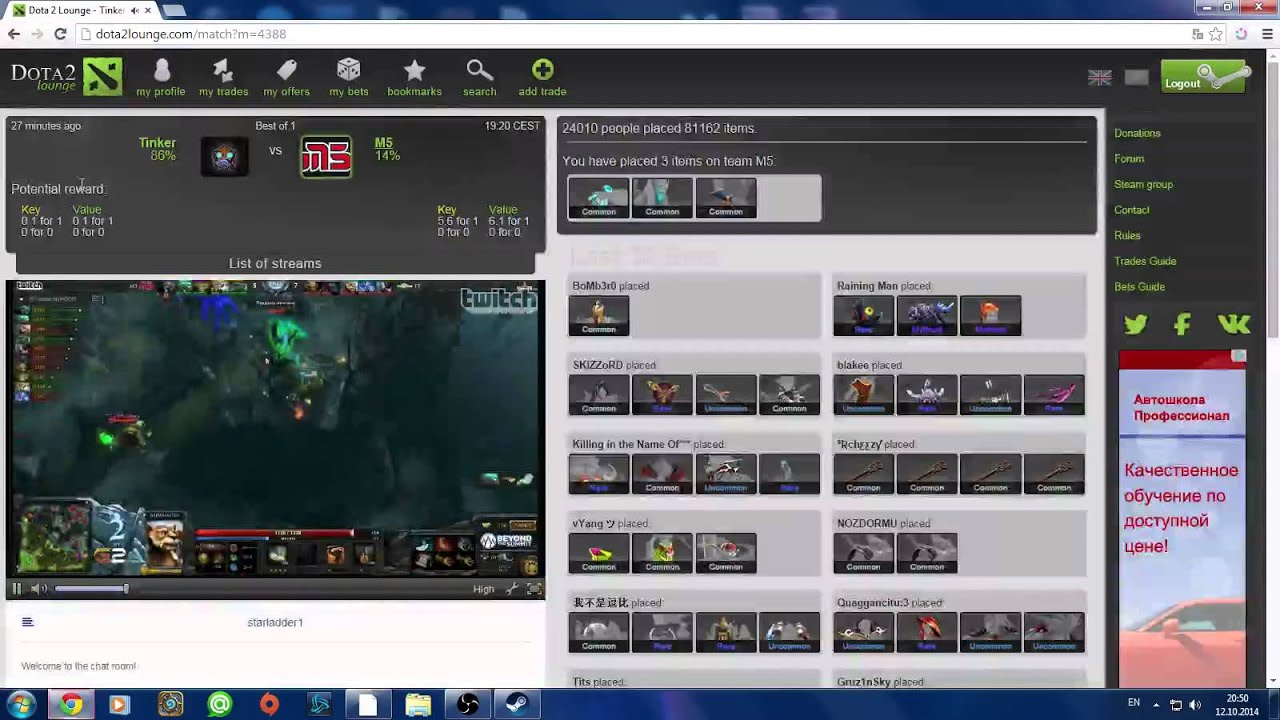Open my profile page
The width and height of the screenshot is (1280, 720).
click(x=161, y=77)
